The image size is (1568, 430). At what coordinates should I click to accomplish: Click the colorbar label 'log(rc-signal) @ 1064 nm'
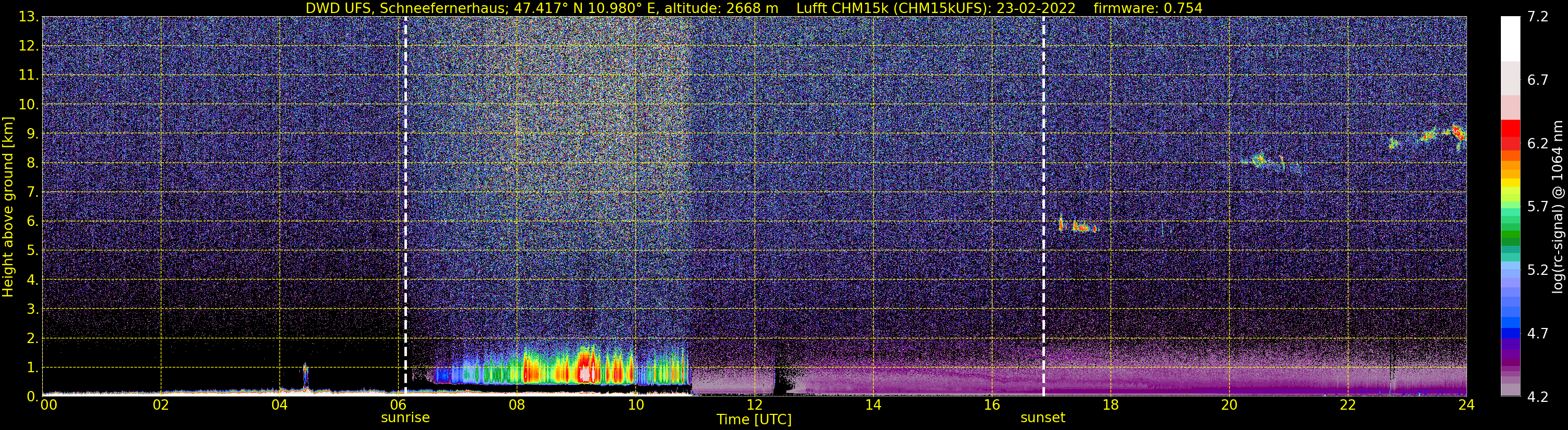(x=1558, y=207)
